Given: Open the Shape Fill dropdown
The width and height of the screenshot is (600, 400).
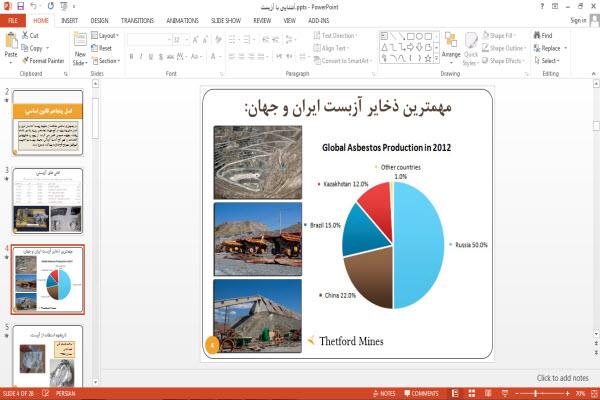Looking at the screenshot, I should pos(499,35).
